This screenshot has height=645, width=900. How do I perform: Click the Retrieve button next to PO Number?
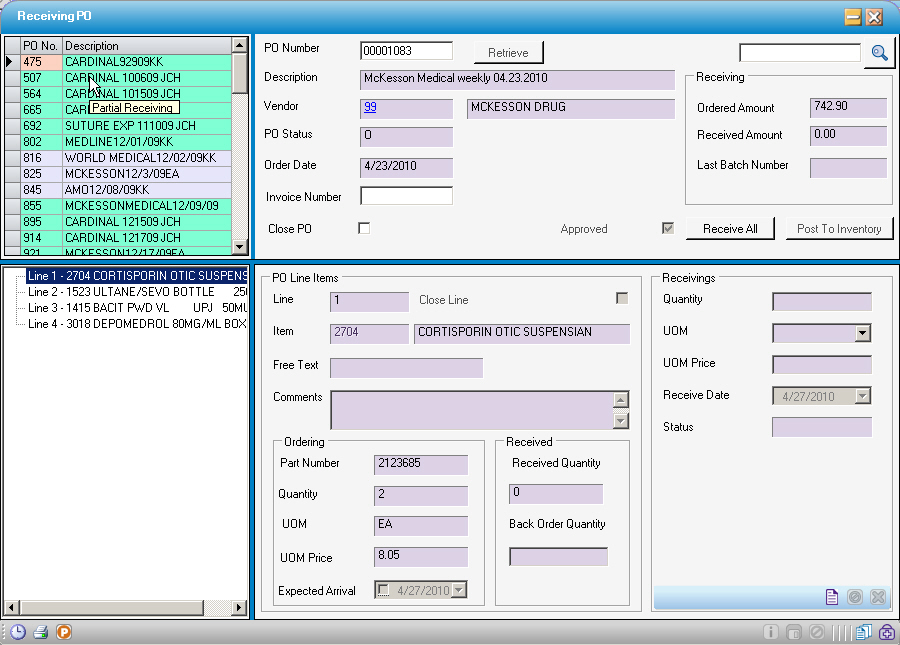click(508, 52)
